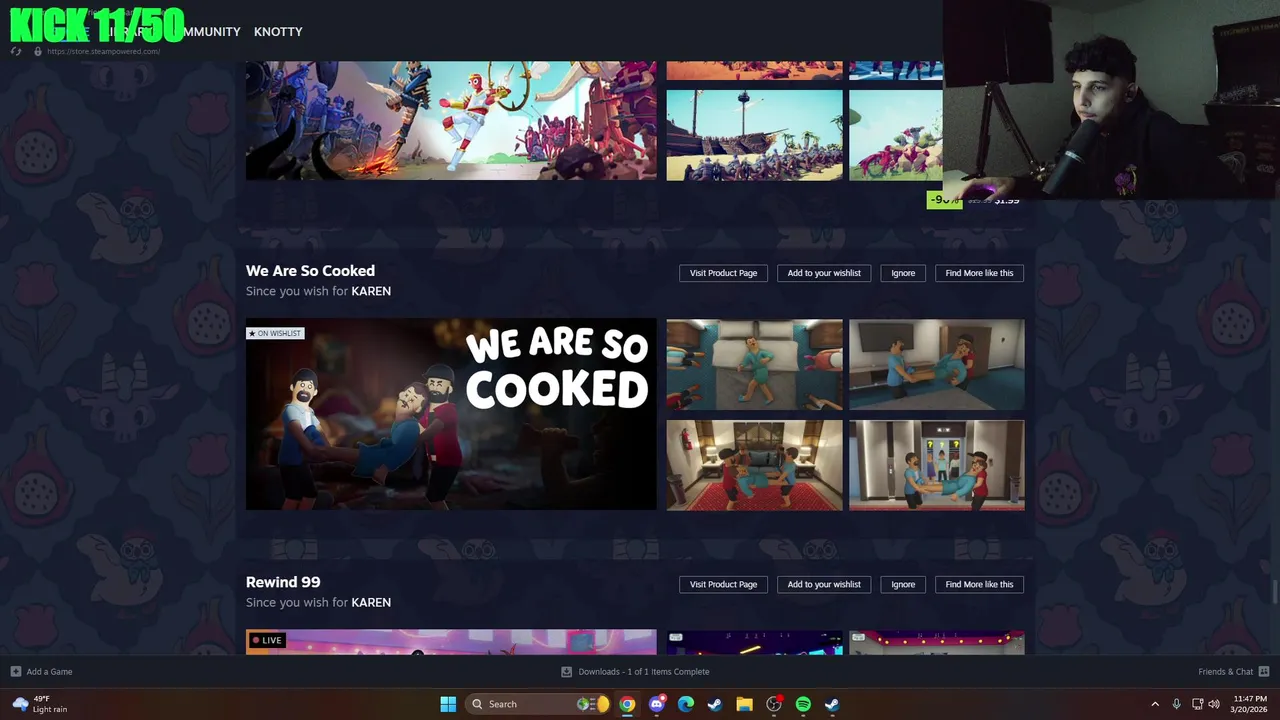Click the microphone icon in the system tray
The width and height of the screenshot is (1280, 720).
pos(1176,704)
